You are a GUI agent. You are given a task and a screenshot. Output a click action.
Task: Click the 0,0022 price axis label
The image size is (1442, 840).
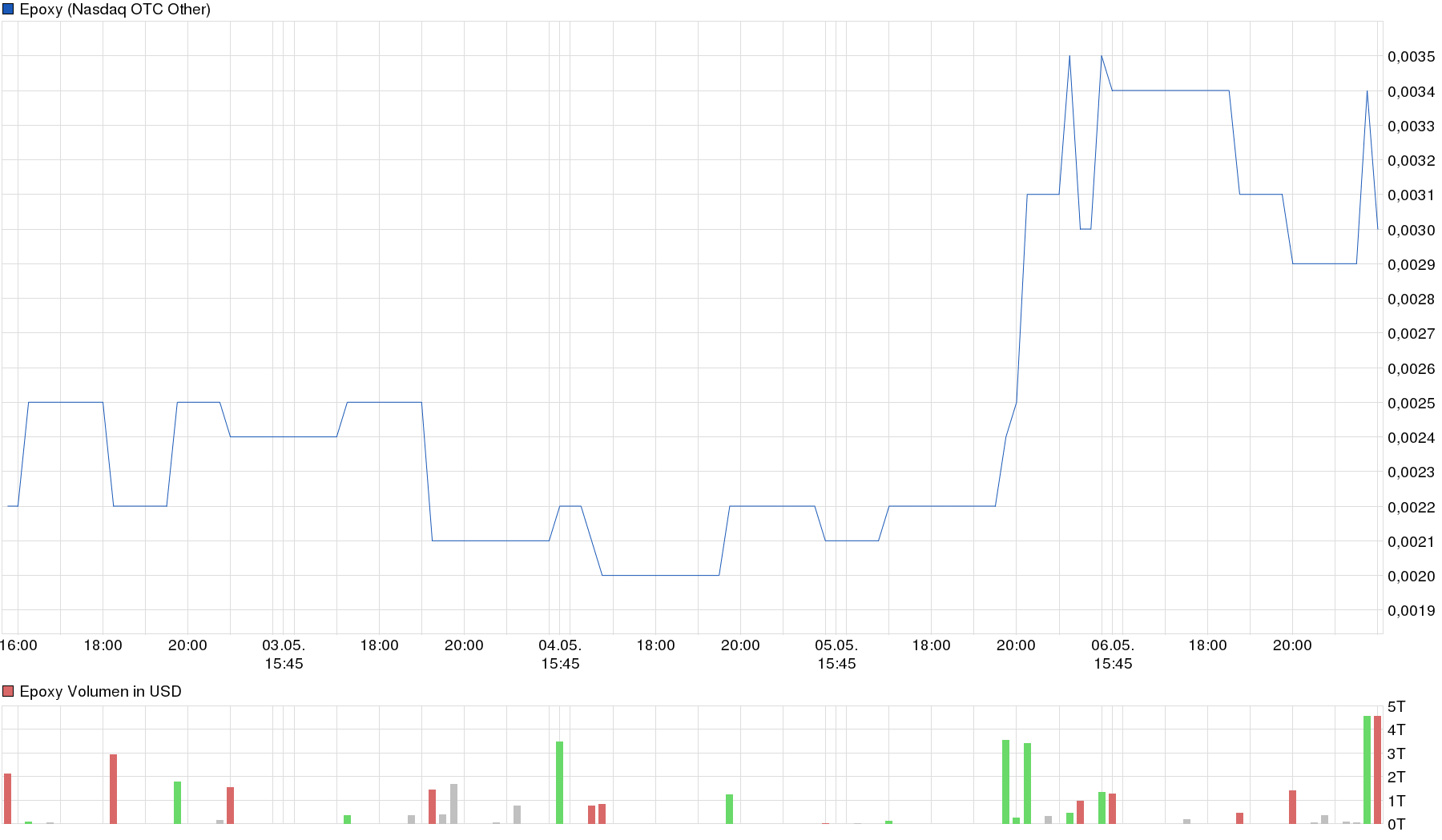[1412, 507]
